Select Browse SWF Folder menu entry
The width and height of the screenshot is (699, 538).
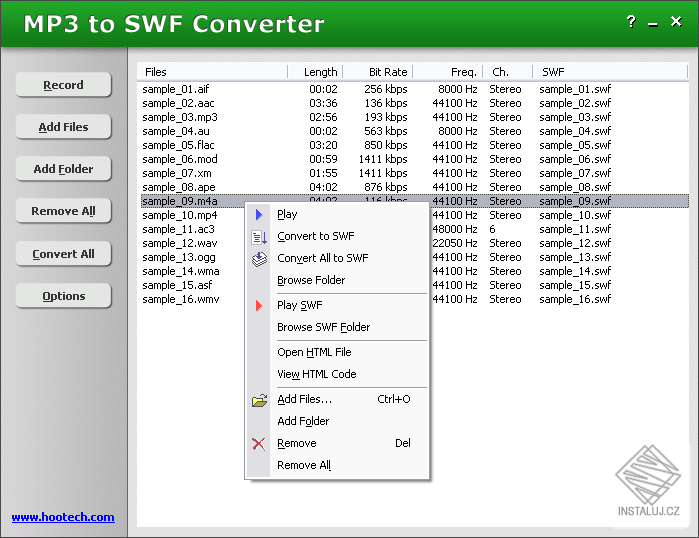tap(337, 327)
